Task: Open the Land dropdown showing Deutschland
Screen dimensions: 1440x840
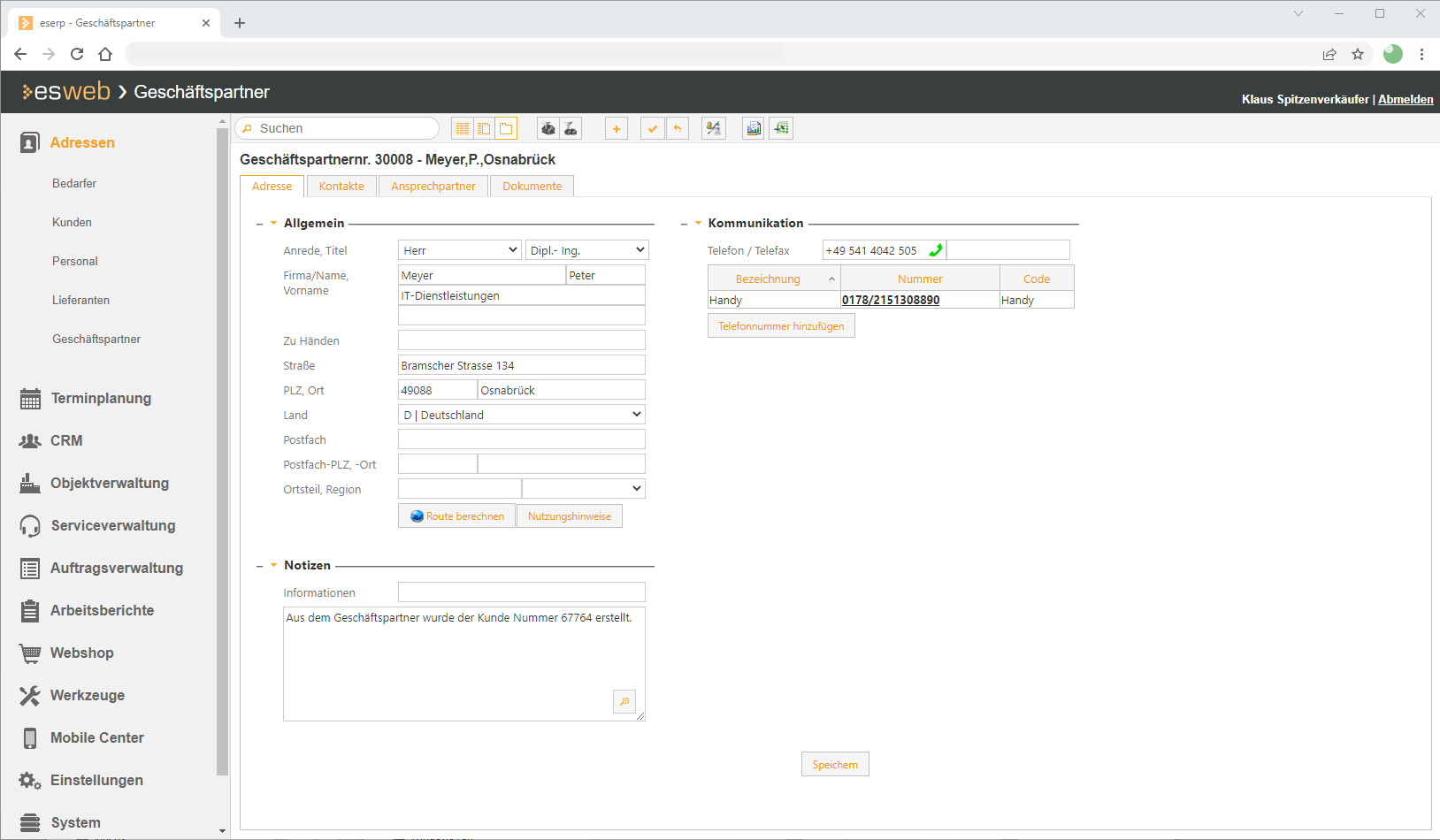Action: (522, 415)
